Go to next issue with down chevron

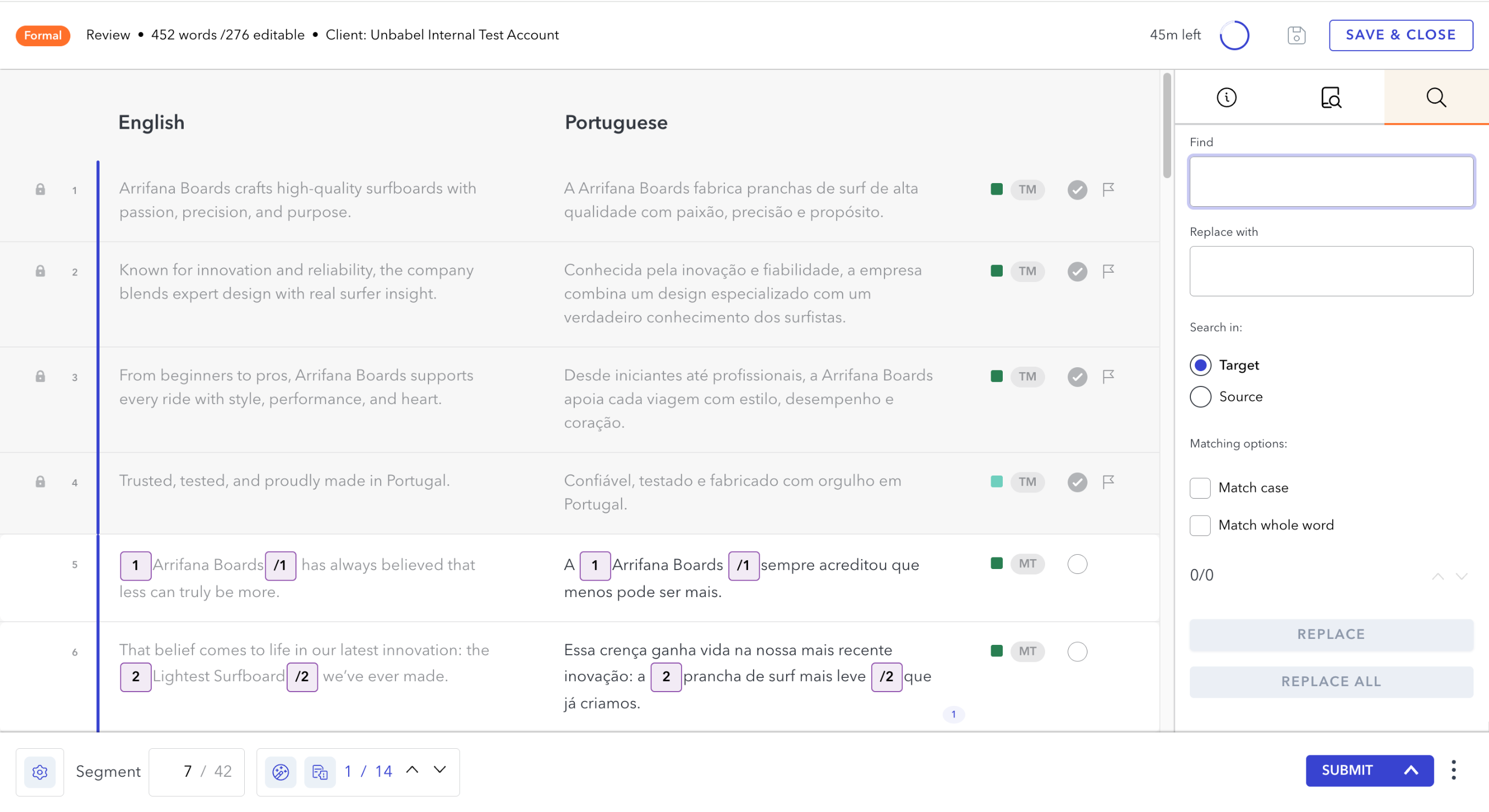pyautogui.click(x=440, y=770)
